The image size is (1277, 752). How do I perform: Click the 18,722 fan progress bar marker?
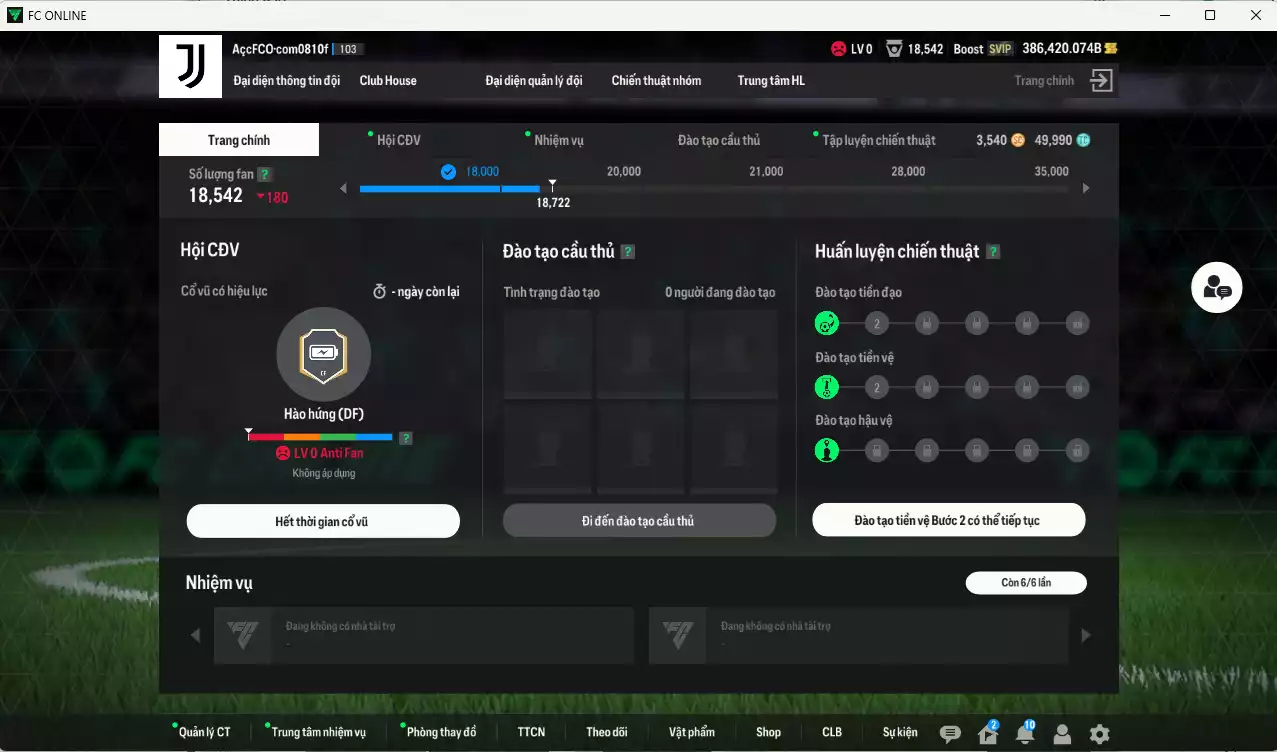click(552, 187)
